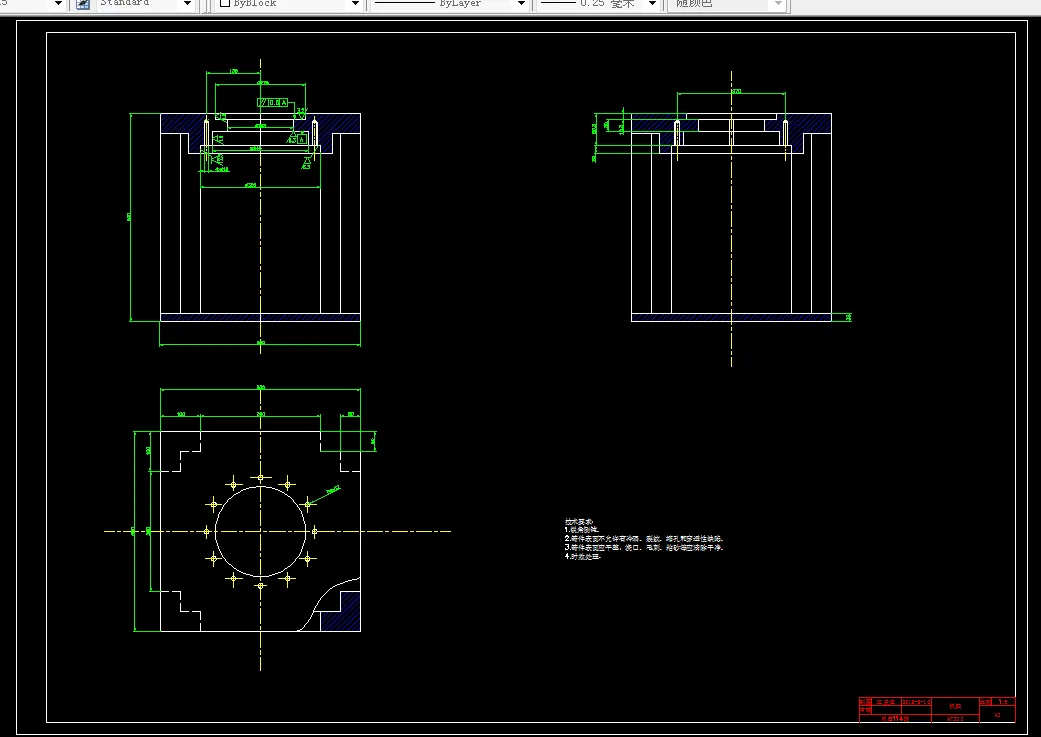Select the technical requirement line starting with 3
This screenshot has width=1041, height=737.
pyautogui.click(x=643, y=548)
